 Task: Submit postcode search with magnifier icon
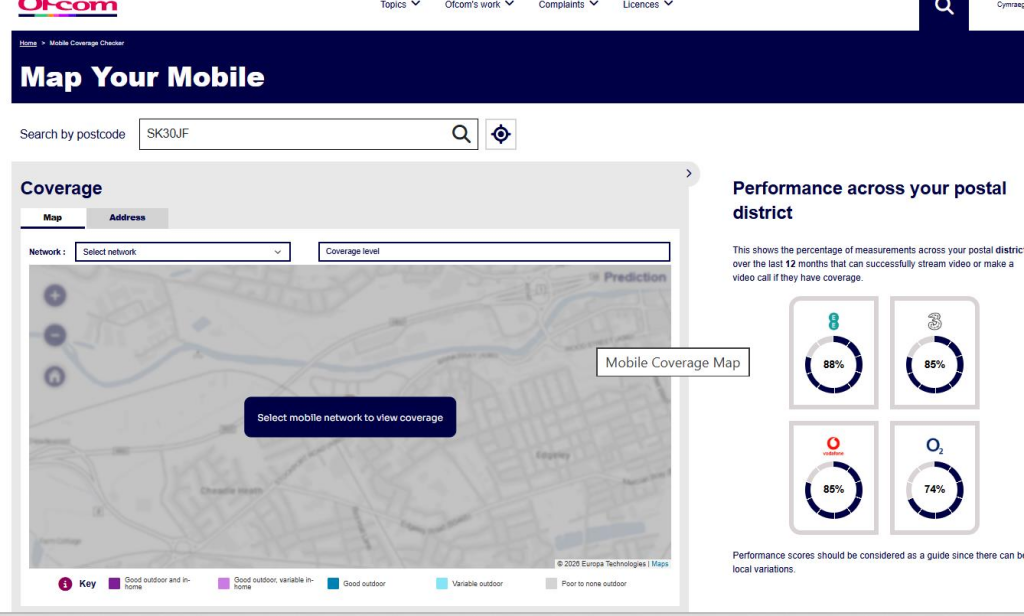[461, 134]
